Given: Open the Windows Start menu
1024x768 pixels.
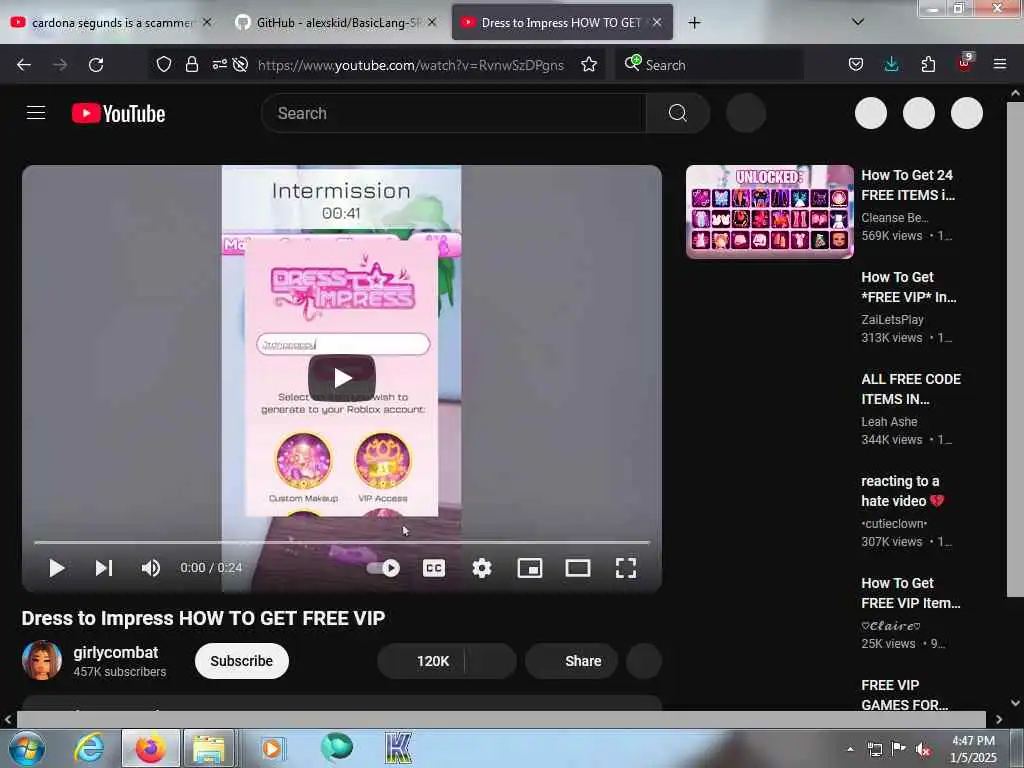Looking at the screenshot, I should coord(27,748).
